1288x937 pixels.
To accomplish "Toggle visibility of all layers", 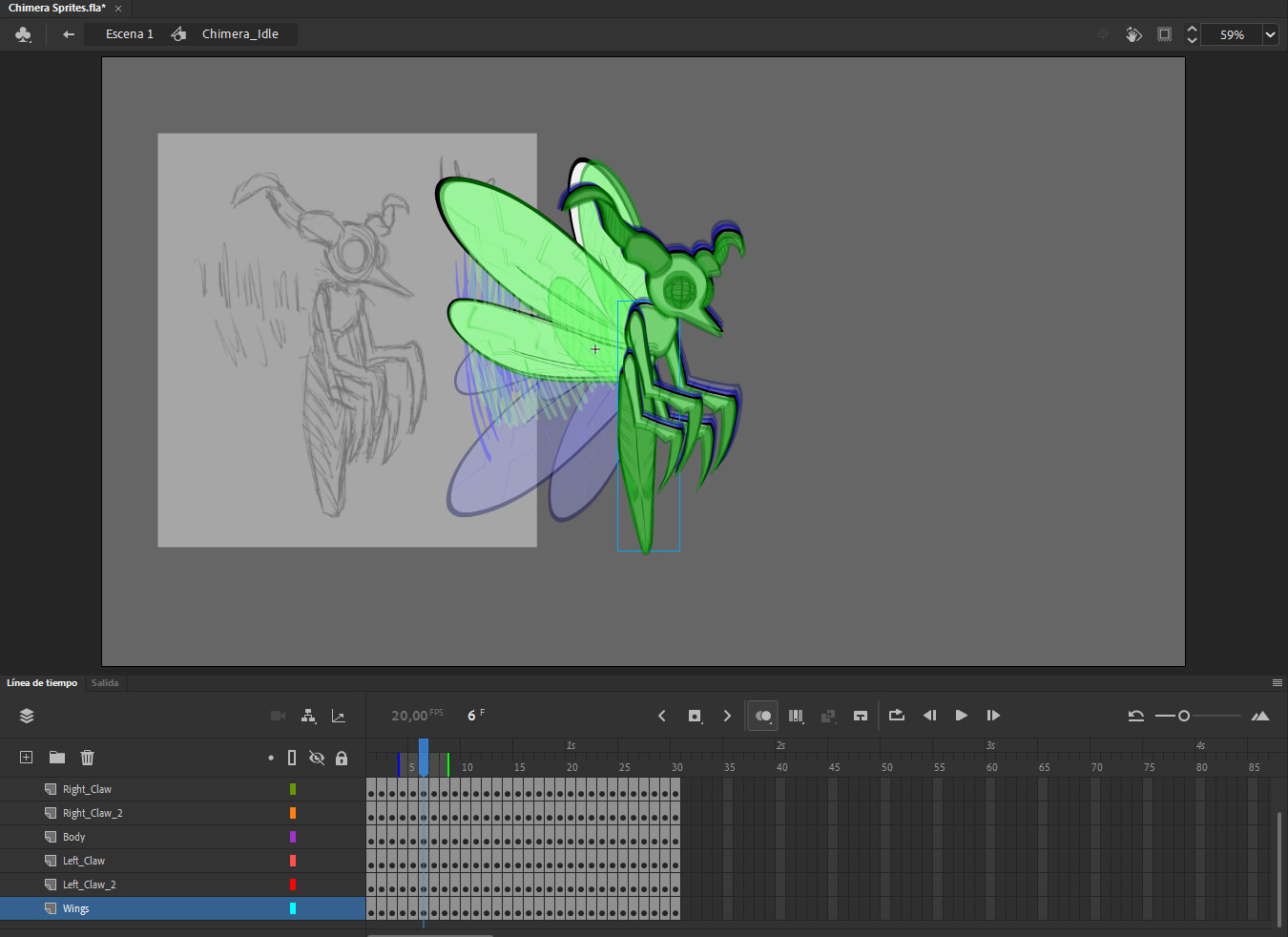I will point(317,757).
